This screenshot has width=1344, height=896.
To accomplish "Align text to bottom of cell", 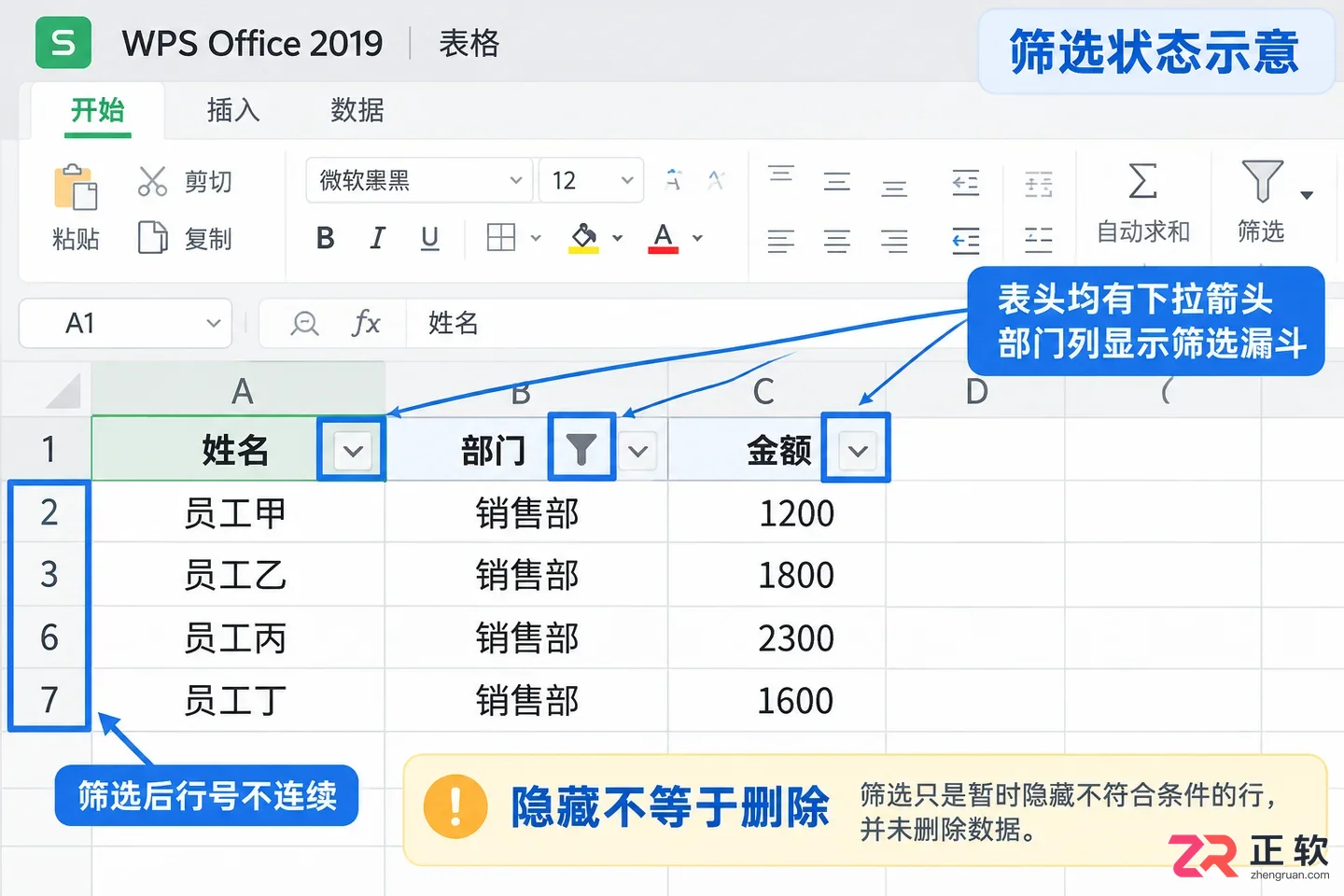I will coord(894,189).
